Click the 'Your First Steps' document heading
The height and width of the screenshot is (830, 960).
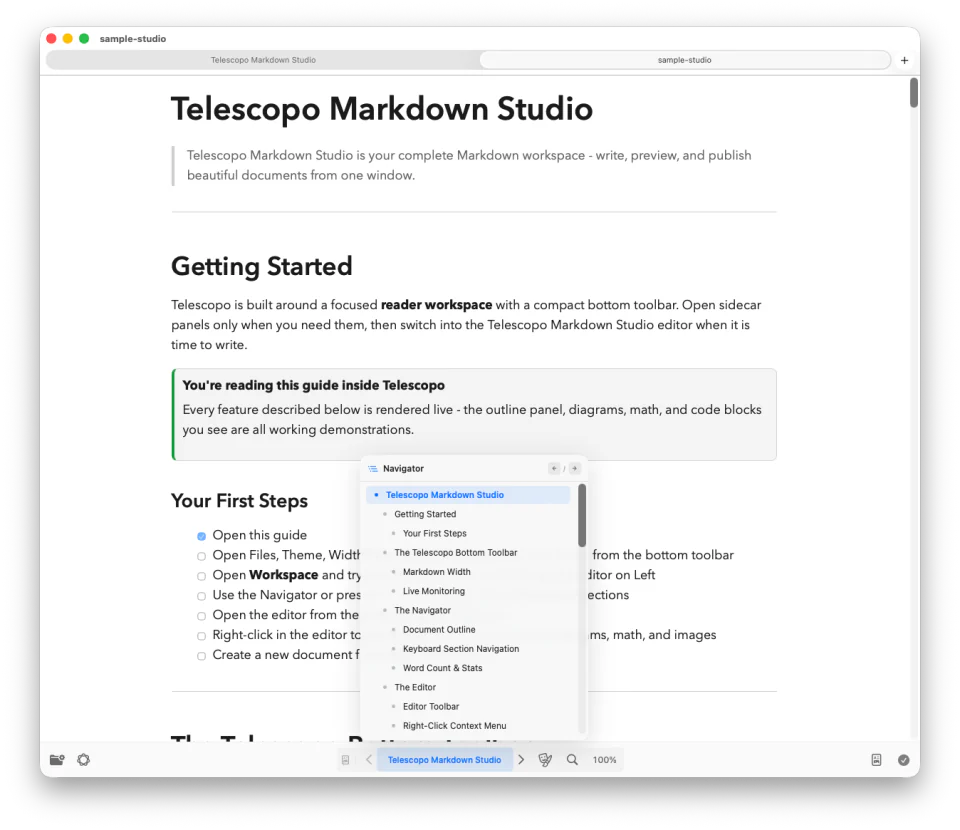click(239, 501)
